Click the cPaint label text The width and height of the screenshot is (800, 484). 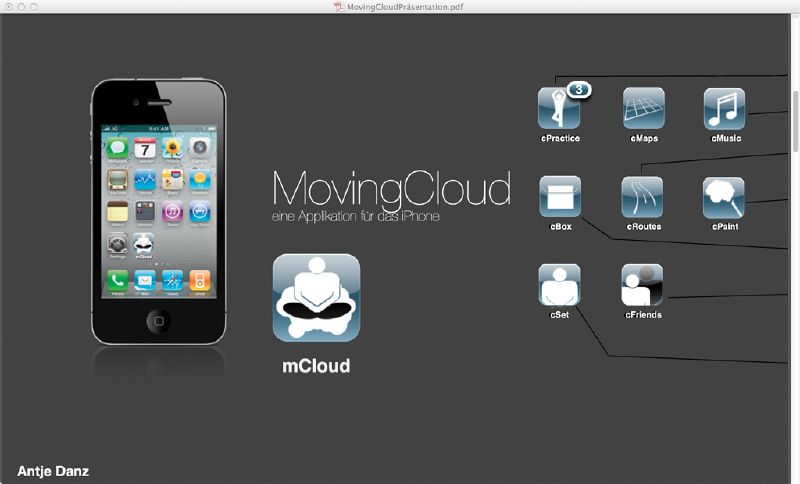pyautogui.click(x=725, y=226)
